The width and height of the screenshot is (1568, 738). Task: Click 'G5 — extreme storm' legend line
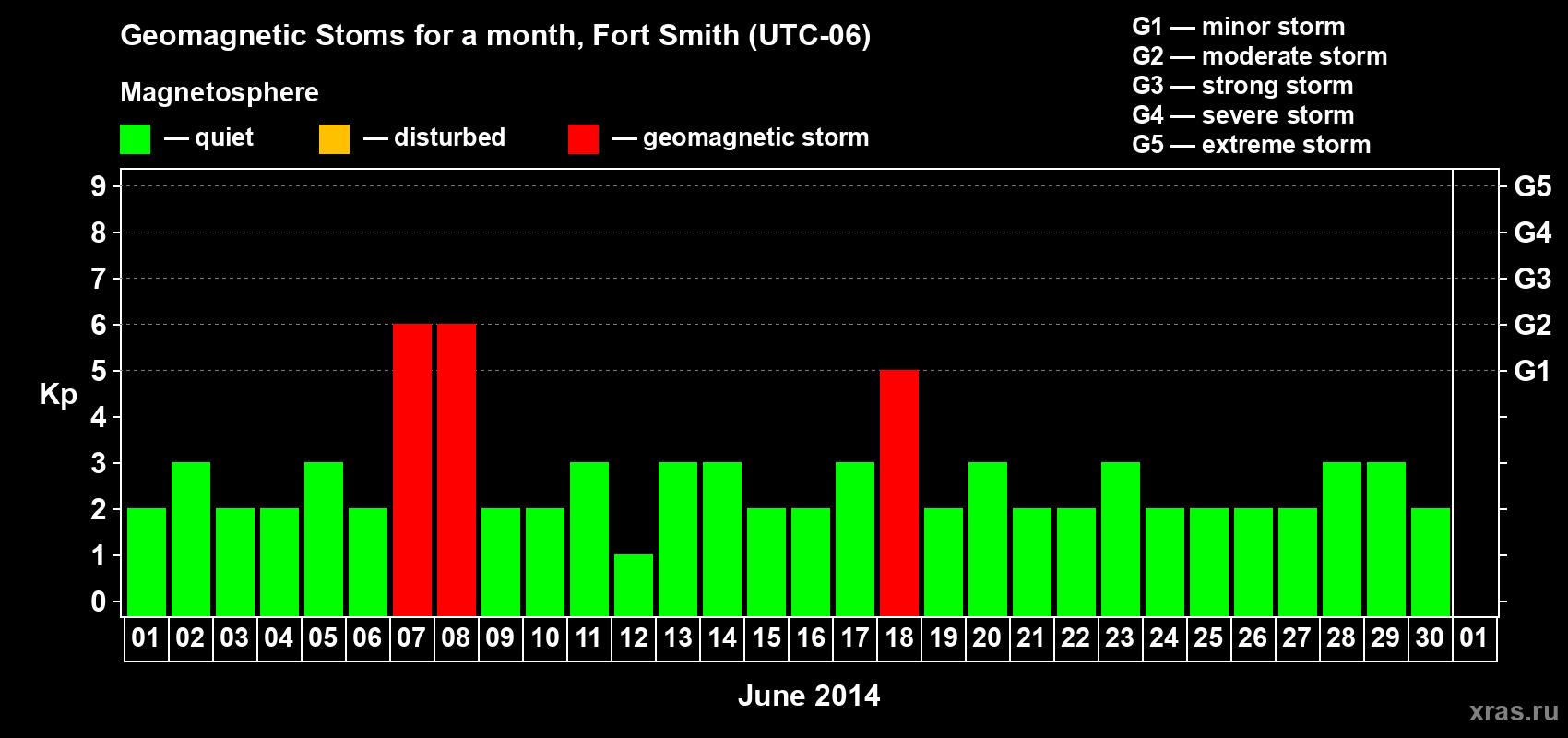point(1251,145)
